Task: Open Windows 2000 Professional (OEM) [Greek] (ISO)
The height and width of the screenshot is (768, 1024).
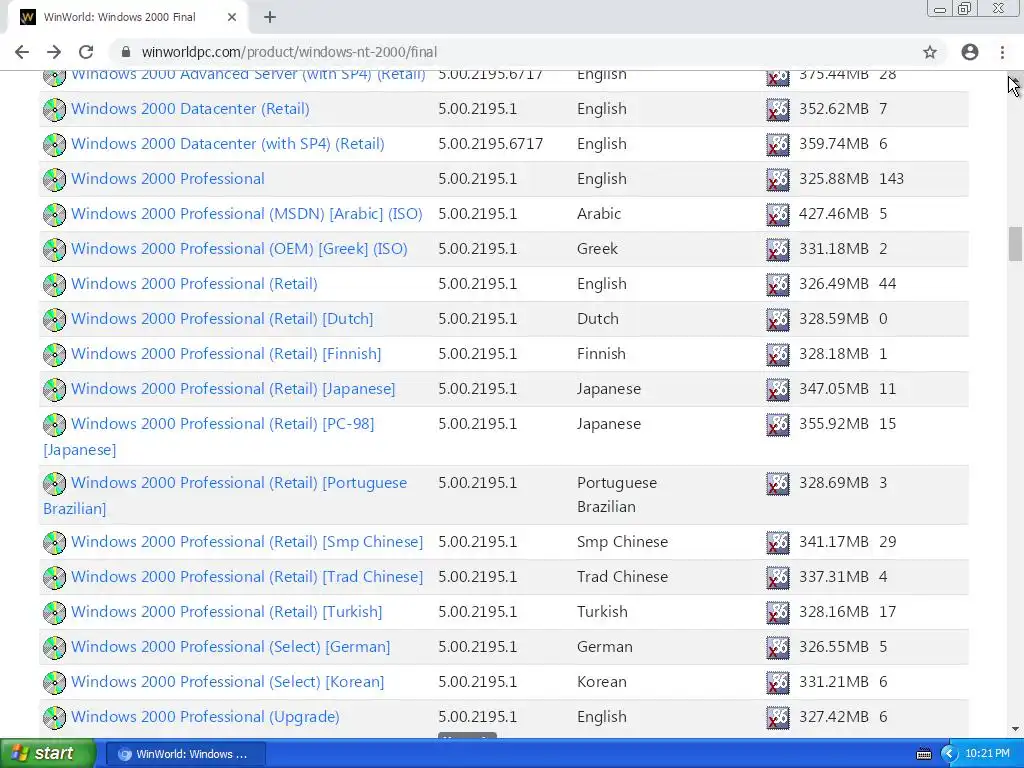Action: click(x=239, y=249)
